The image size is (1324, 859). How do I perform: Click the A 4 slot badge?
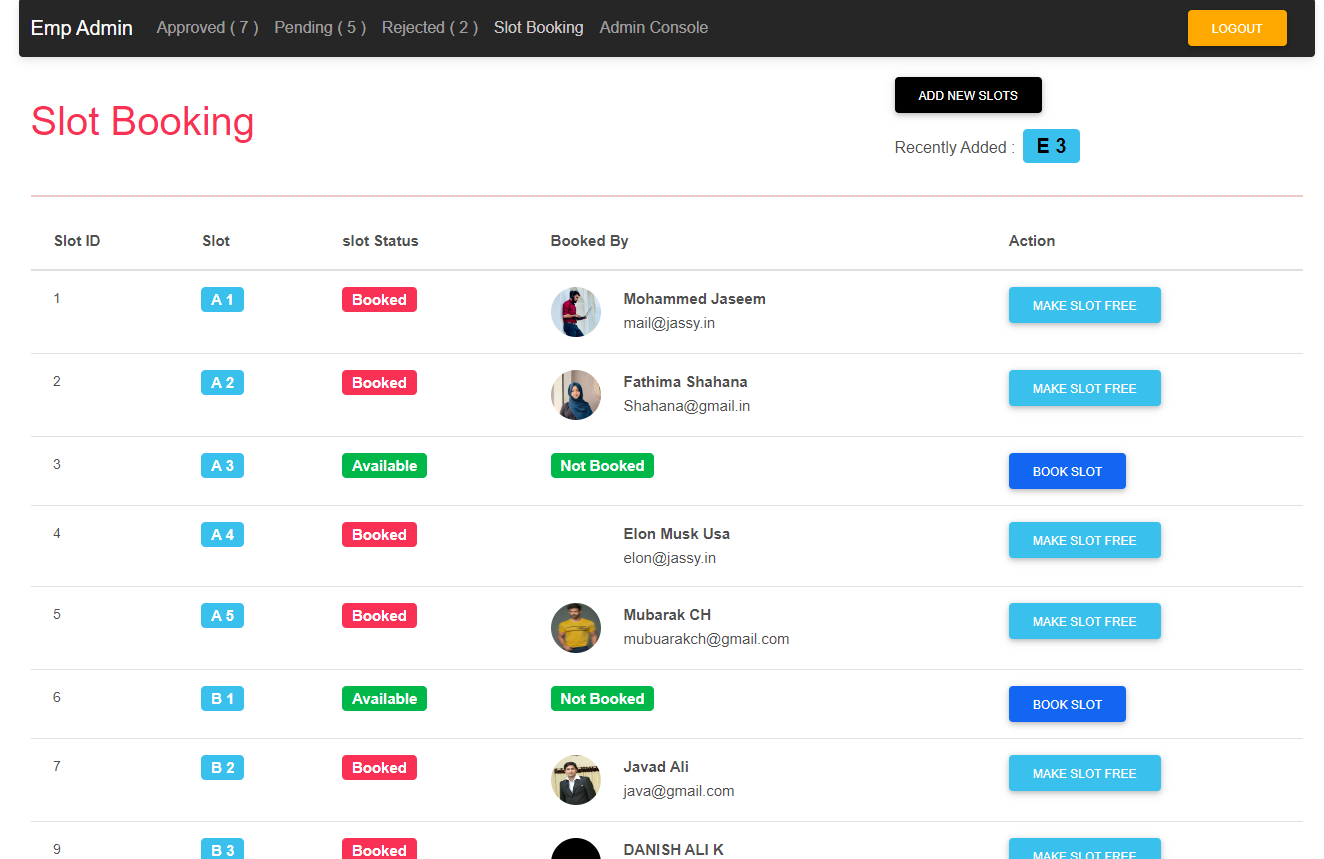pyautogui.click(x=221, y=534)
